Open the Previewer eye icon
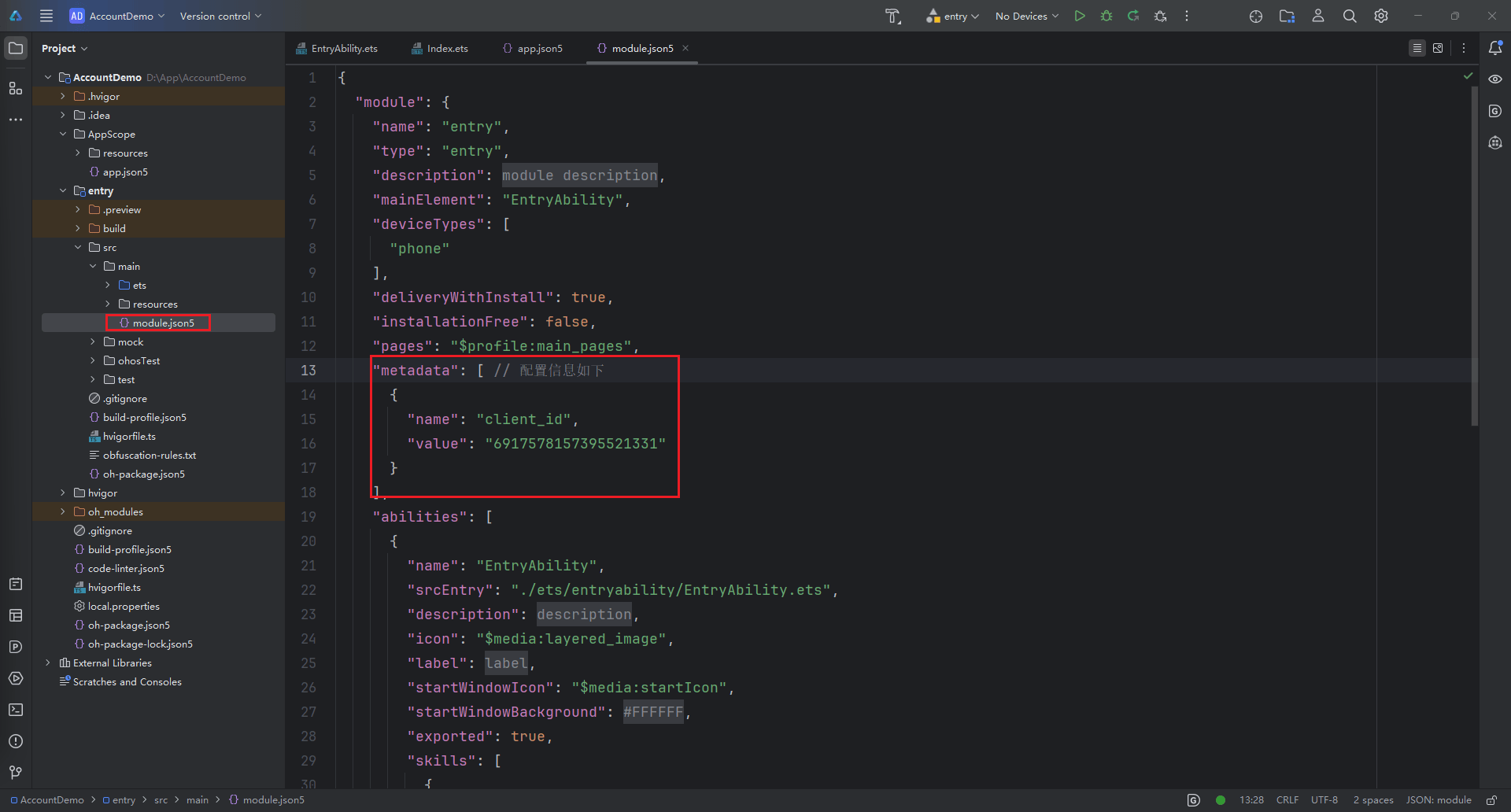 pos(1495,79)
